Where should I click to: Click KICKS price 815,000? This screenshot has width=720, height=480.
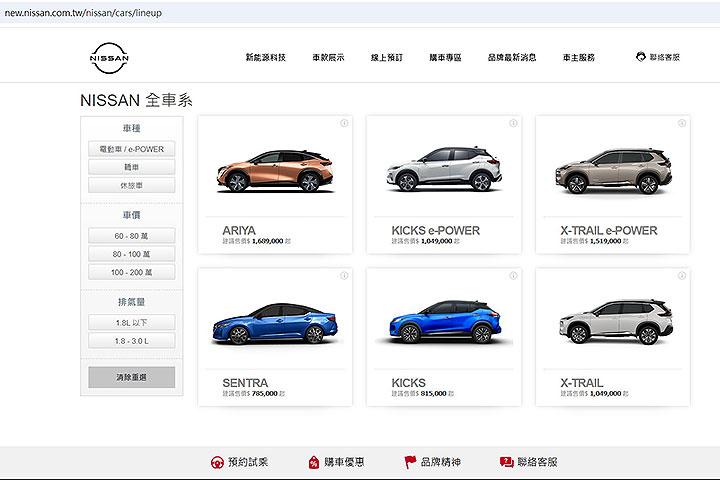tap(433, 394)
